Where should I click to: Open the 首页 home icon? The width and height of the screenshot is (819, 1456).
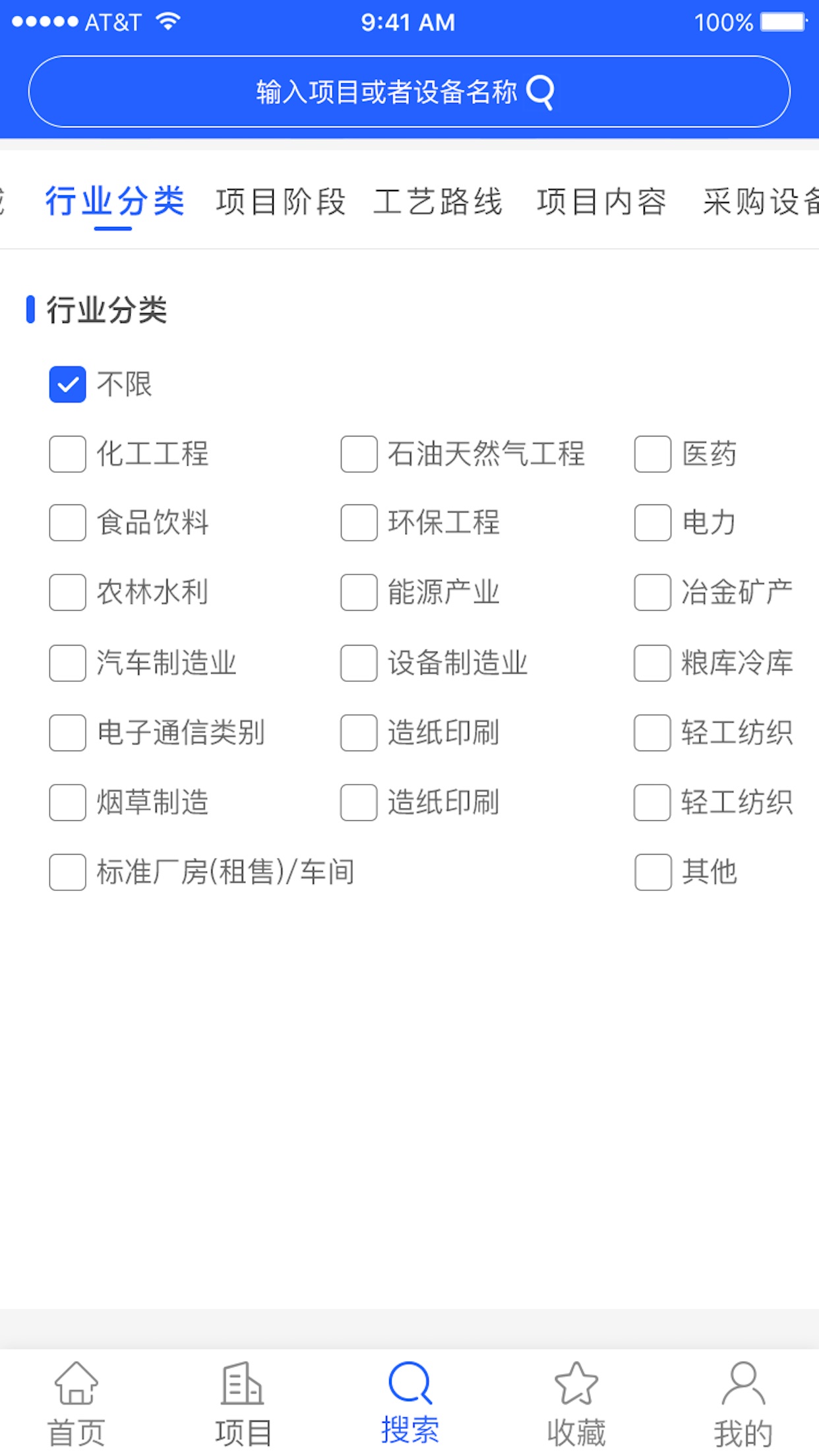76,1383
